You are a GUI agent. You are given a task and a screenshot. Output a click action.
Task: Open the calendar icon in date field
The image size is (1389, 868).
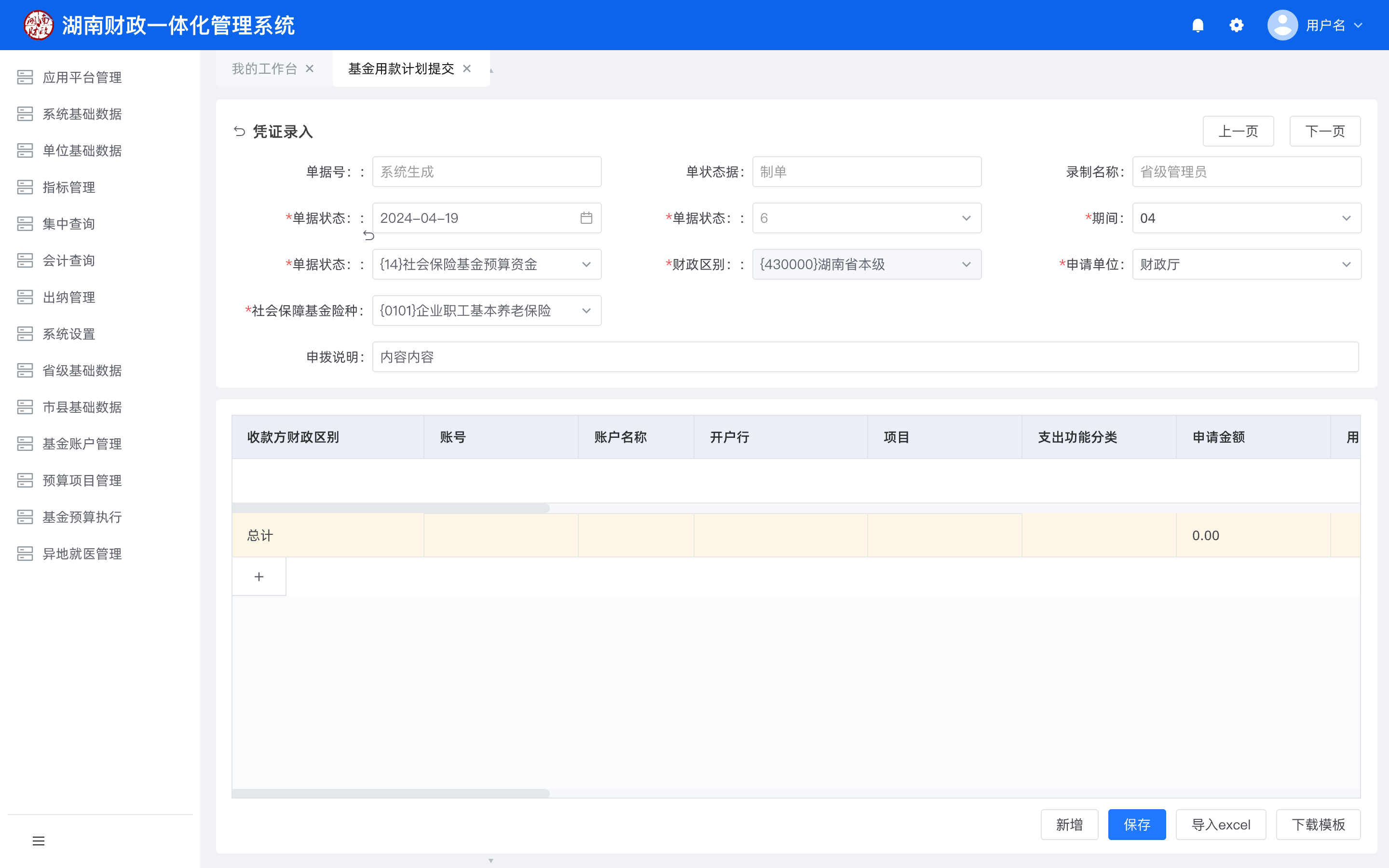pos(586,218)
